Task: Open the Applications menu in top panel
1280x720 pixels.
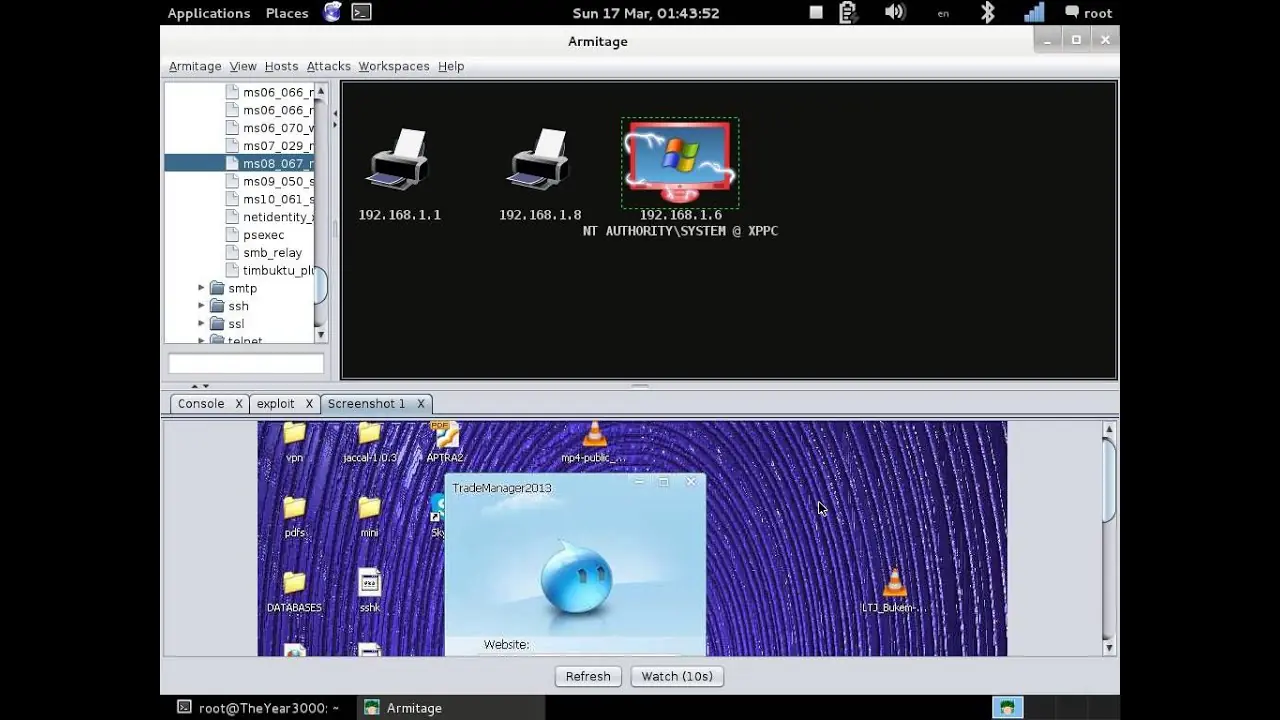Action: pos(209,13)
